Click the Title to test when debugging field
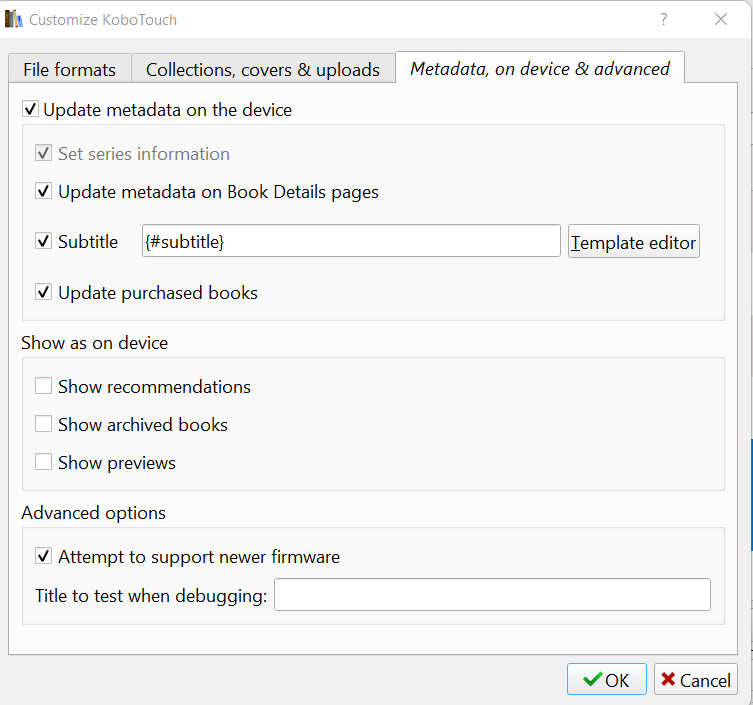 [492, 595]
